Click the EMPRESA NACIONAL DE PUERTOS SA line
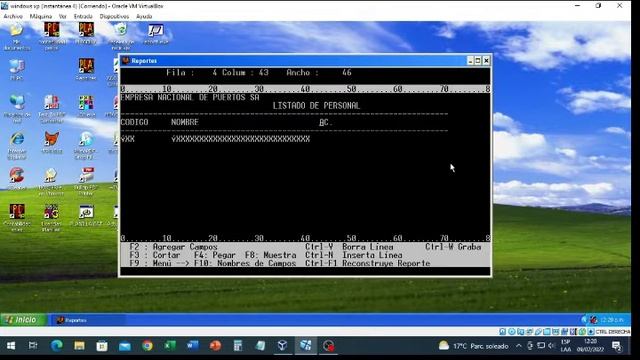640x360 pixels. coord(190,98)
